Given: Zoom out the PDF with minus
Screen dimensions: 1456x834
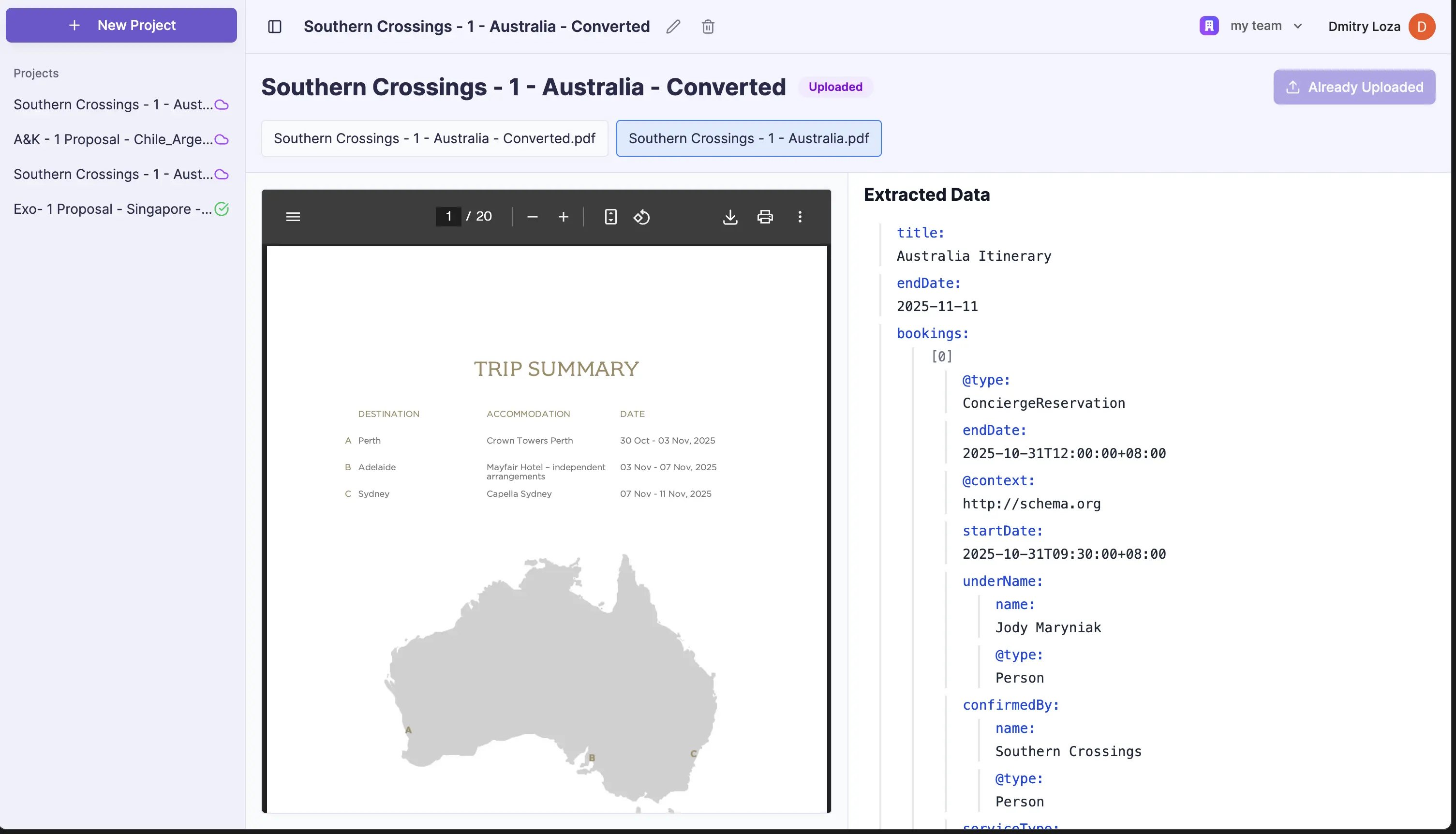Looking at the screenshot, I should [x=532, y=217].
